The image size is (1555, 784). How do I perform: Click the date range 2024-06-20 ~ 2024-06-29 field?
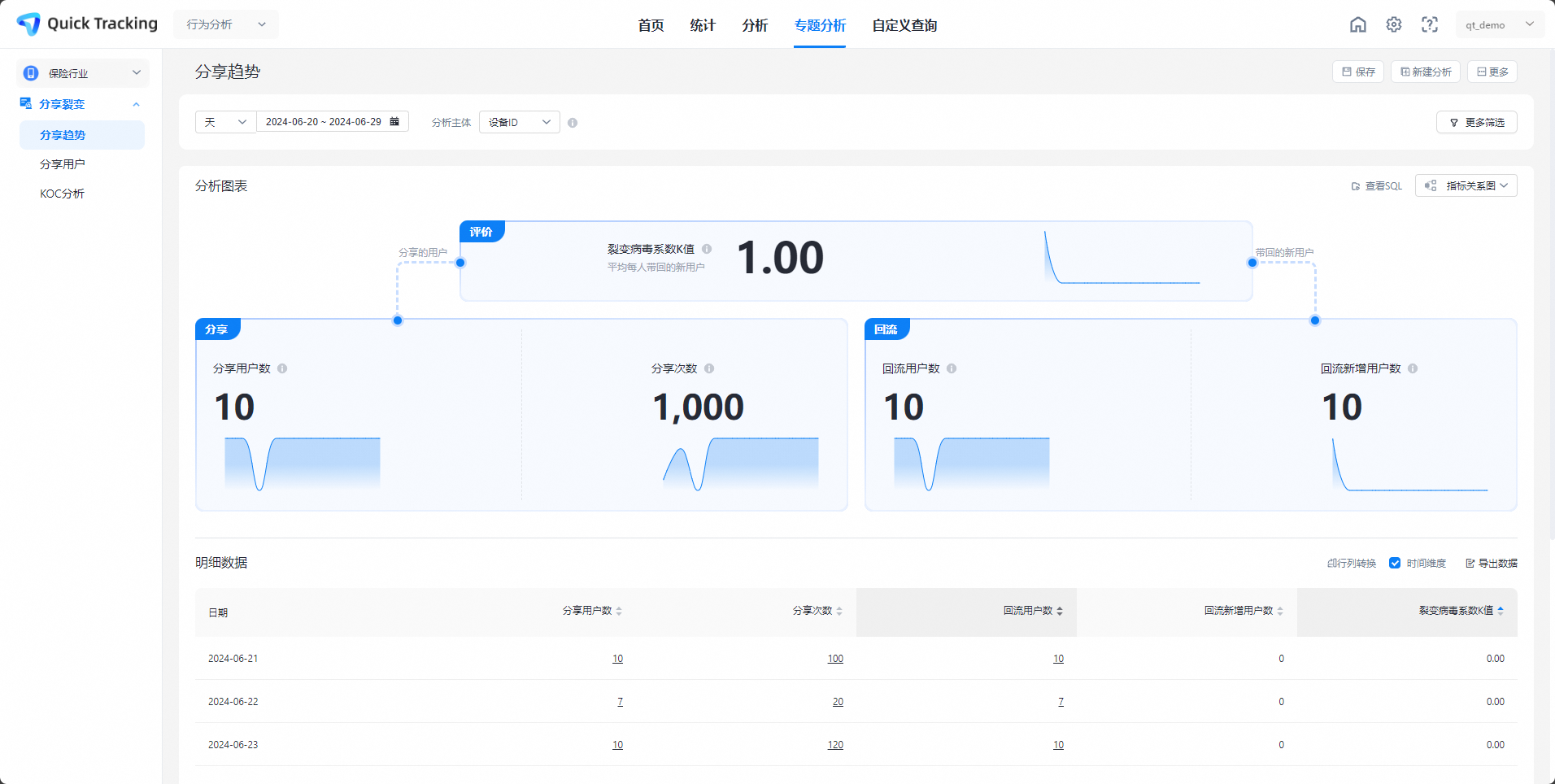point(333,122)
